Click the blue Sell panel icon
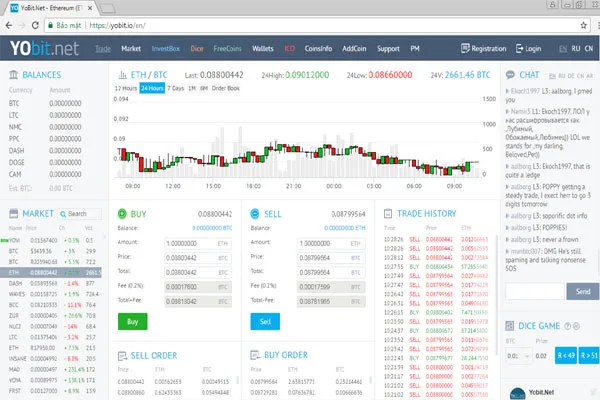 click(x=254, y=214)
